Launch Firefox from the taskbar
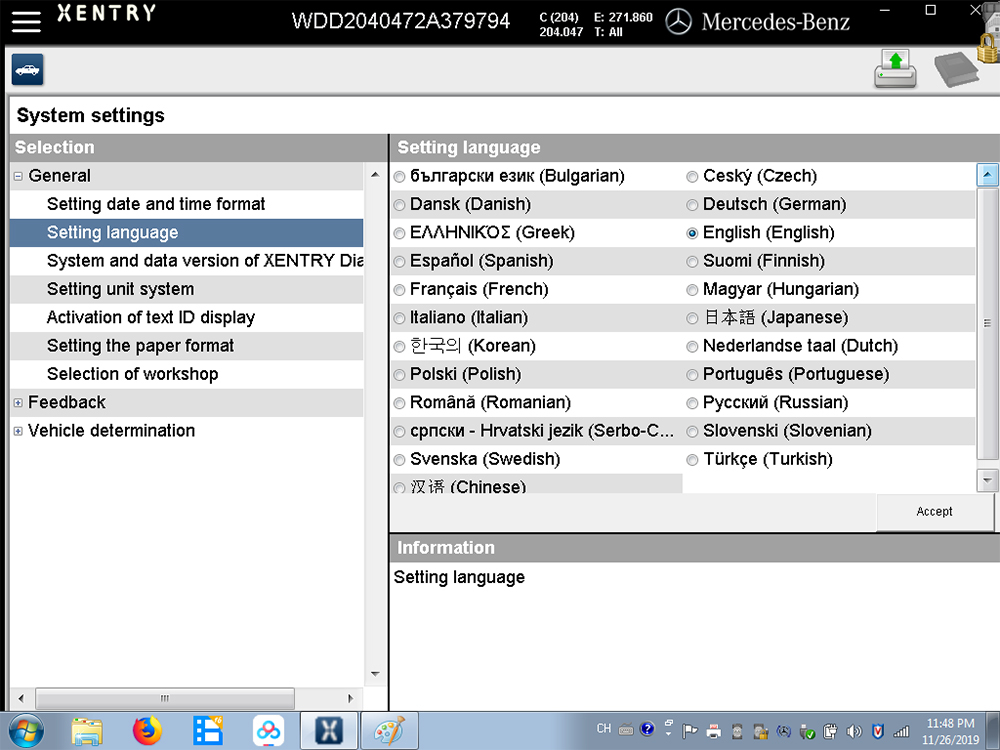Image resolution: width=1000 pixels, height=750 pixels. tap(147, 730)
